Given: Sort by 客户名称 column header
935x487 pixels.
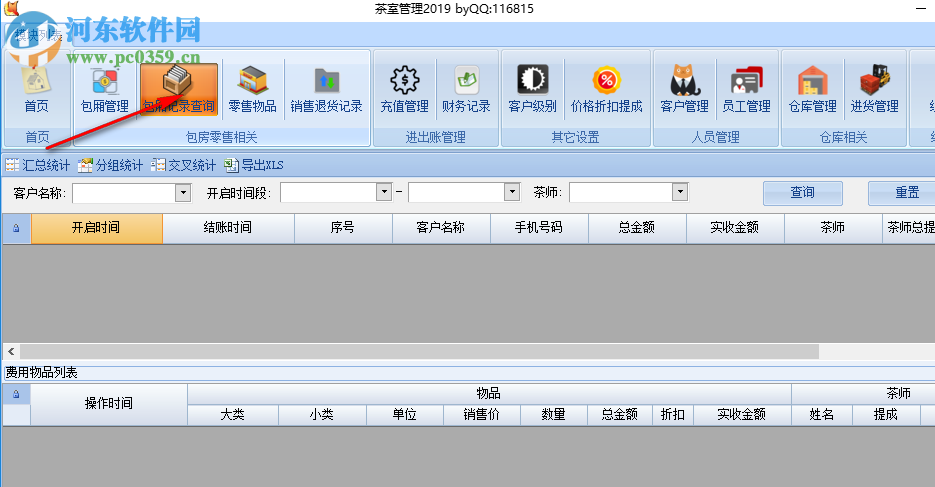Looking at the screenshot, I should tap(441, 228).
